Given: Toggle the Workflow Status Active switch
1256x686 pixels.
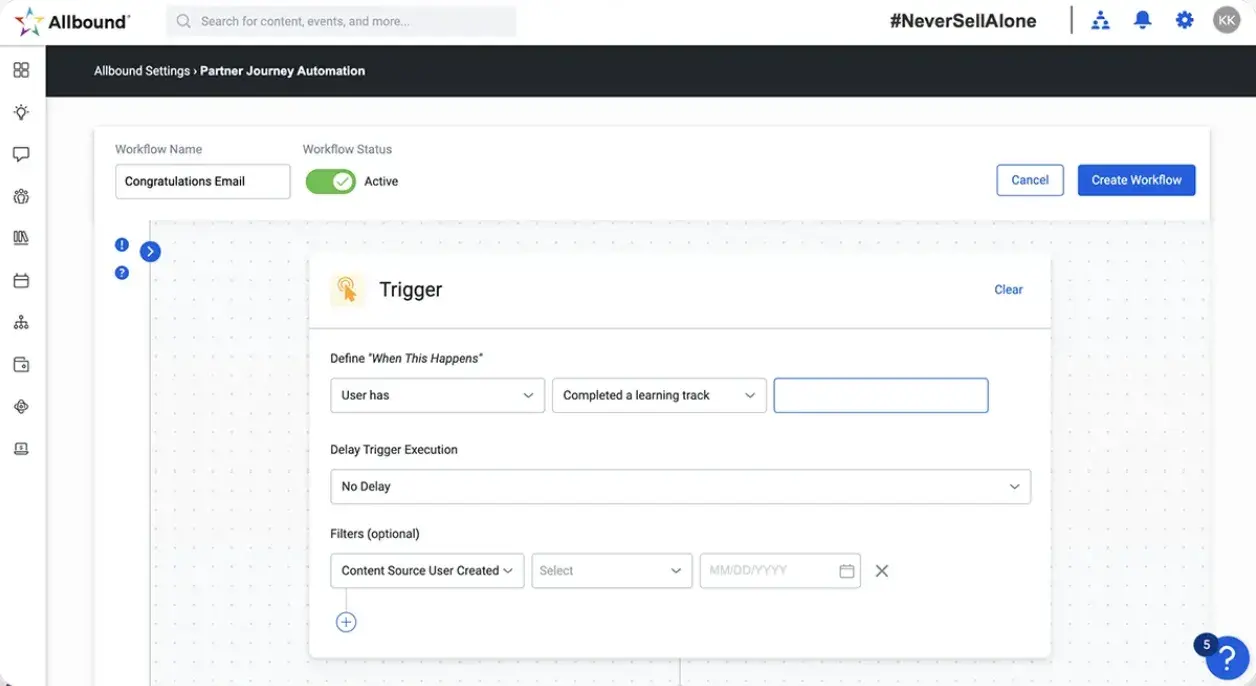Looking at the screenshot, I should click(331, 181).
